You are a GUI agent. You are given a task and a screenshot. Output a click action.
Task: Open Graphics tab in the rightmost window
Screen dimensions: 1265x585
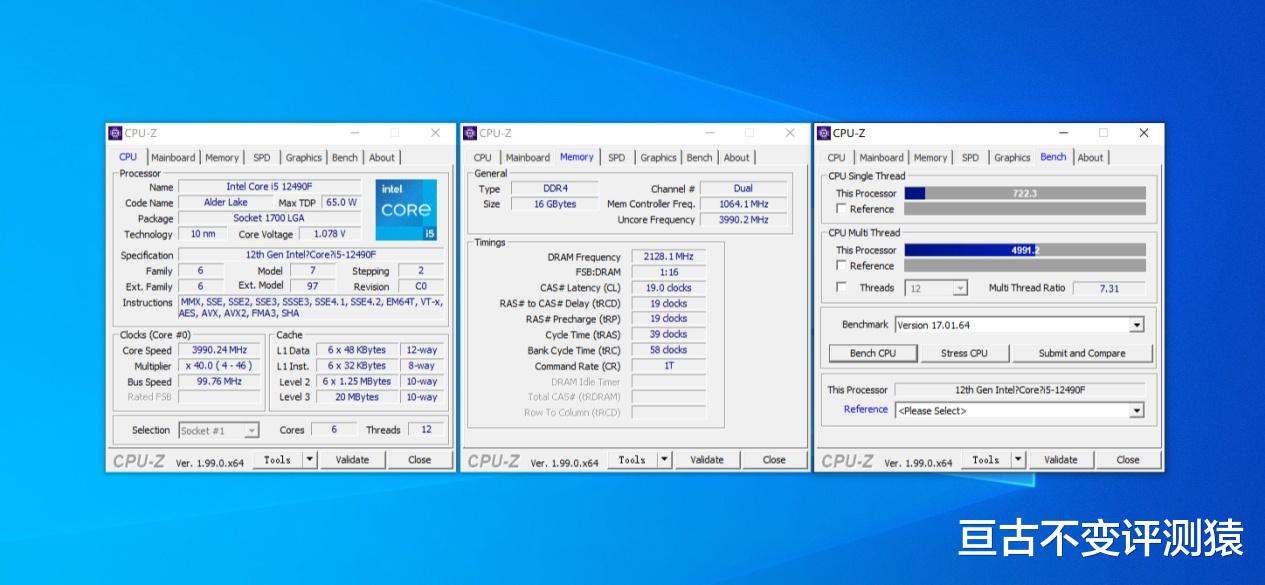pyautogui.click(x=1011, y=158)
